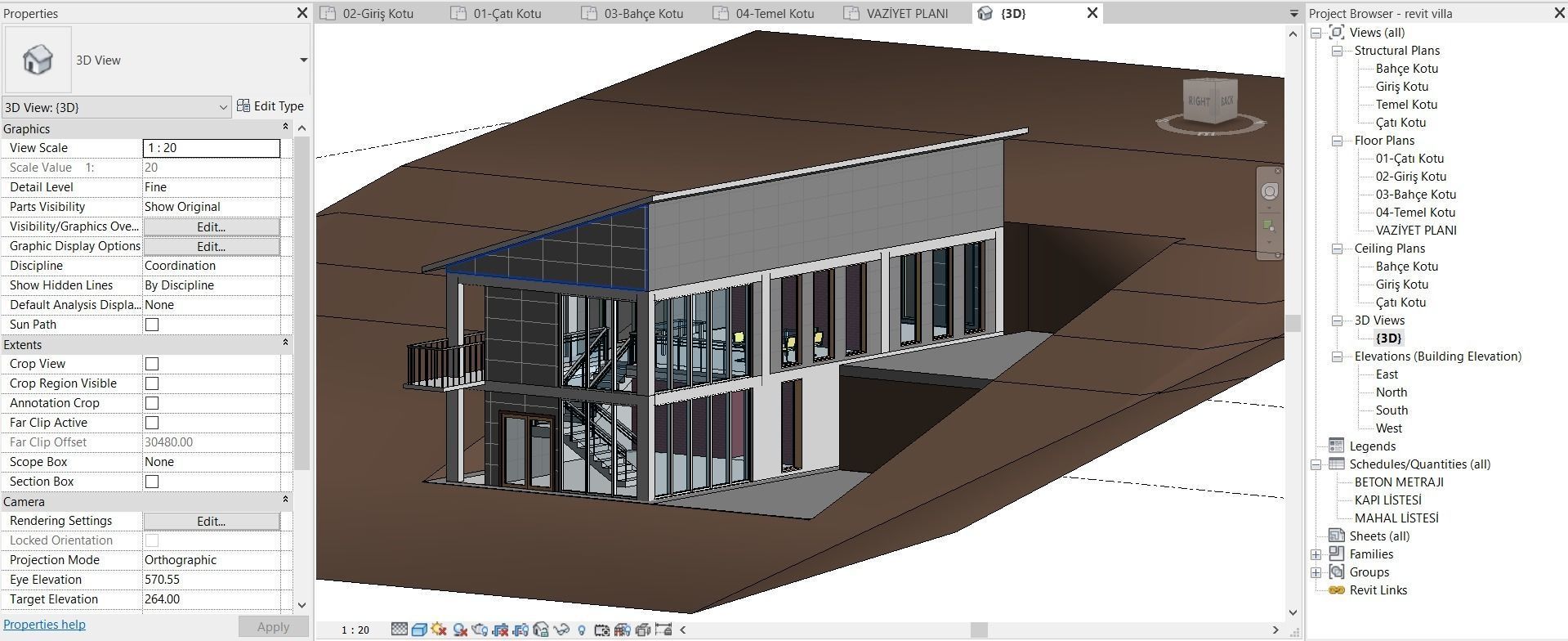Click the Zoom tool on navigation bar

pyautogui.click(x=1269, y=225)
